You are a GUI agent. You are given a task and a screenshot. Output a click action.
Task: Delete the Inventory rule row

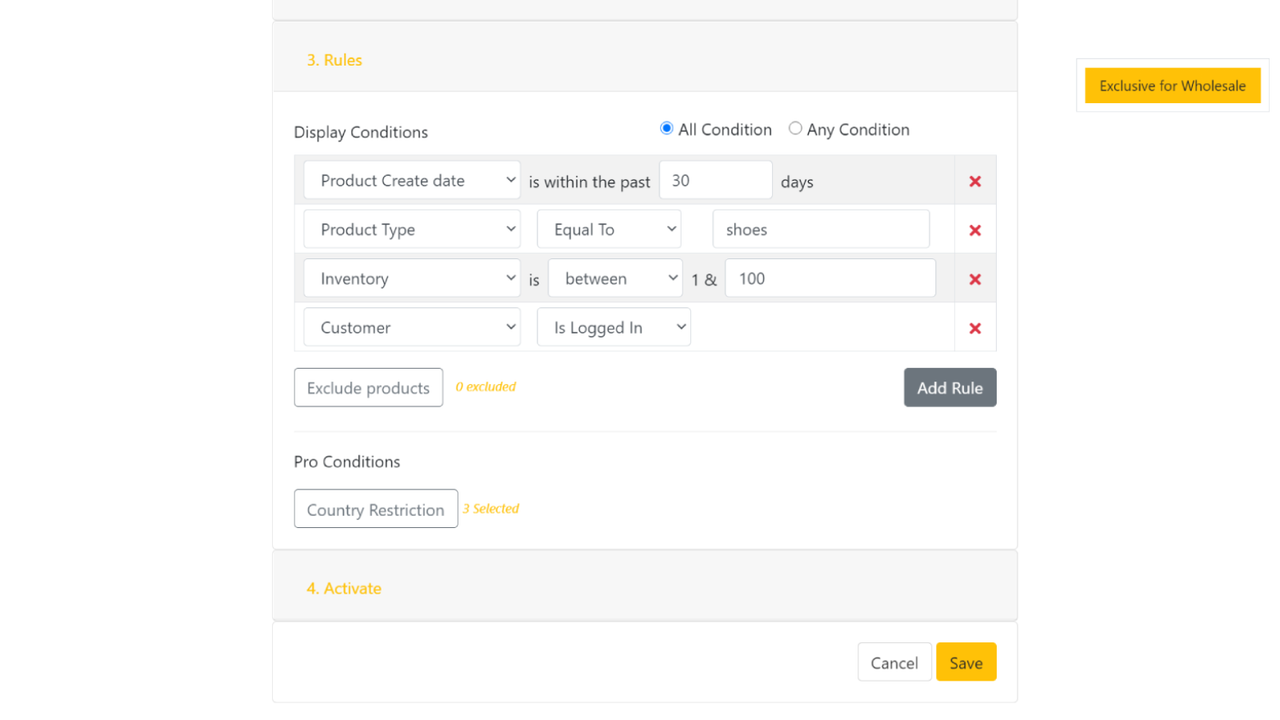(975, 279)
